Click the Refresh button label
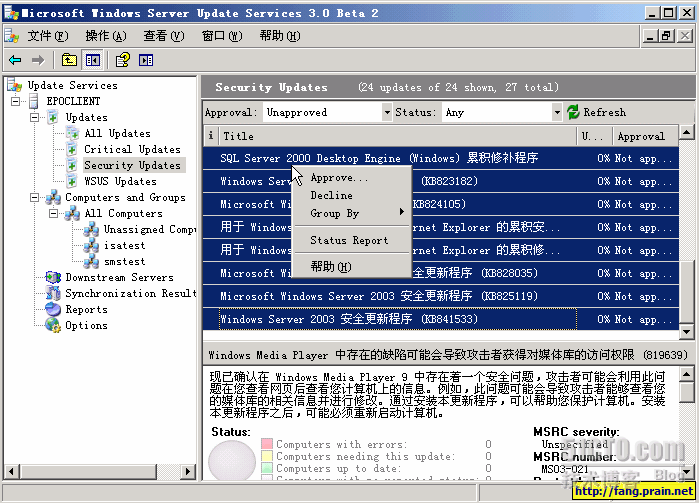Viewport: 699px width, 503px height. pyautogui.click(x=604, y=112)
